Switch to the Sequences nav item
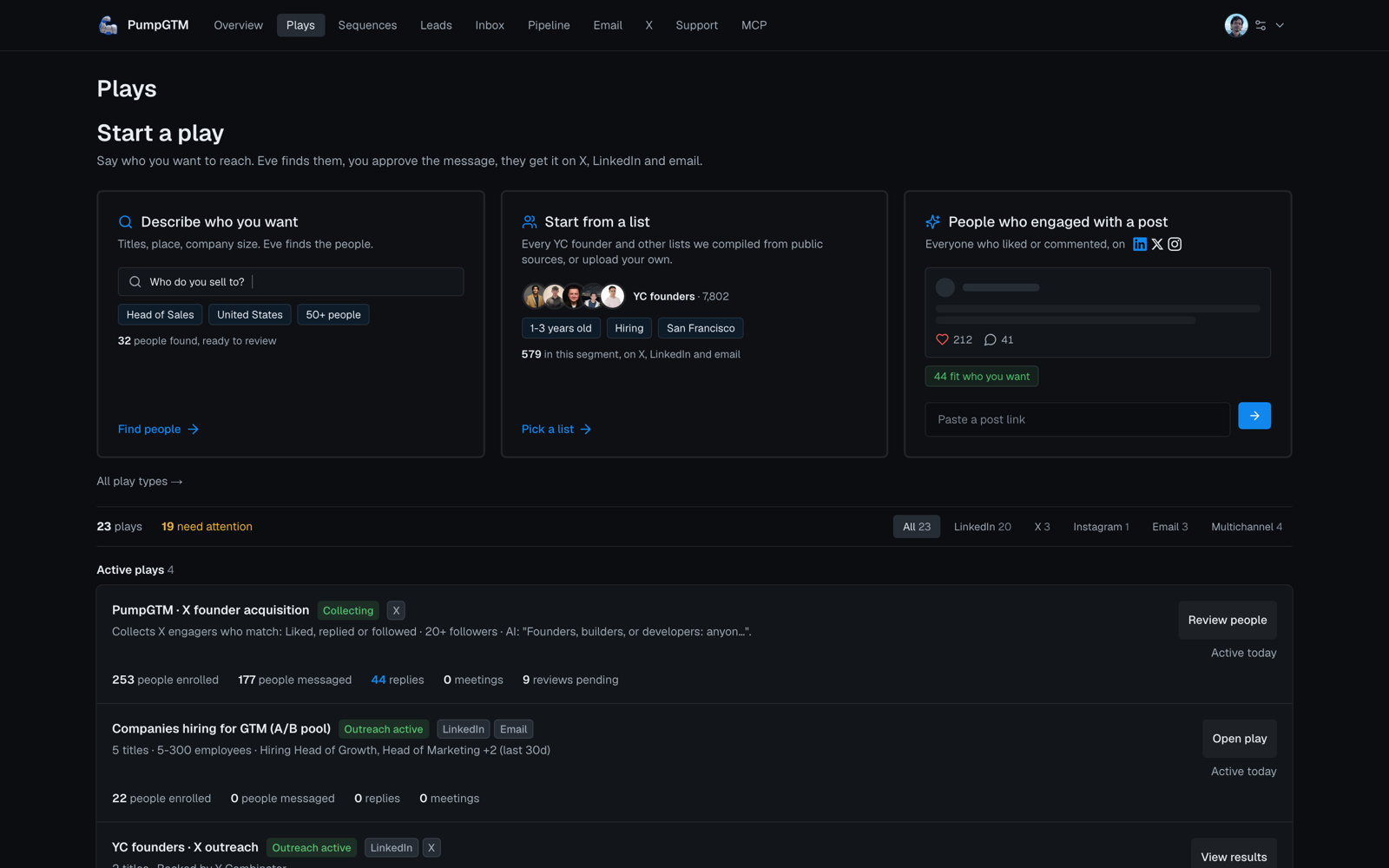 pos(367,25)
